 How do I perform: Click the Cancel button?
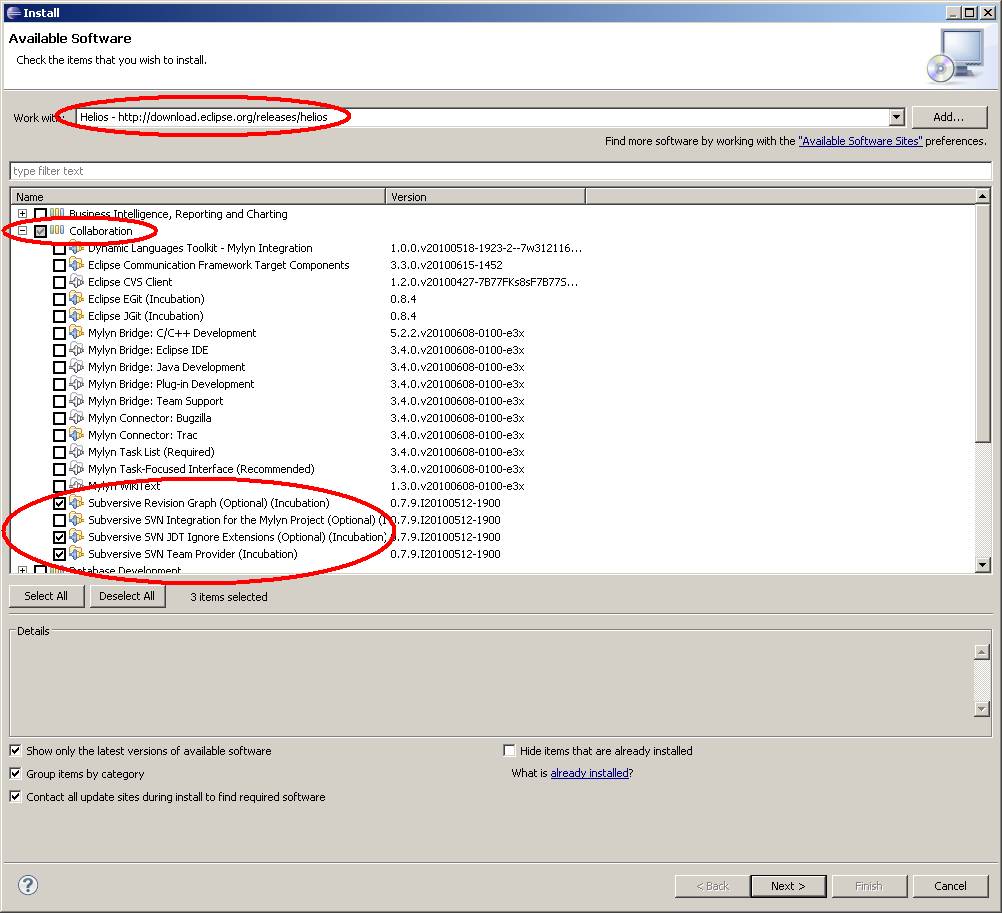click(950, 886)
